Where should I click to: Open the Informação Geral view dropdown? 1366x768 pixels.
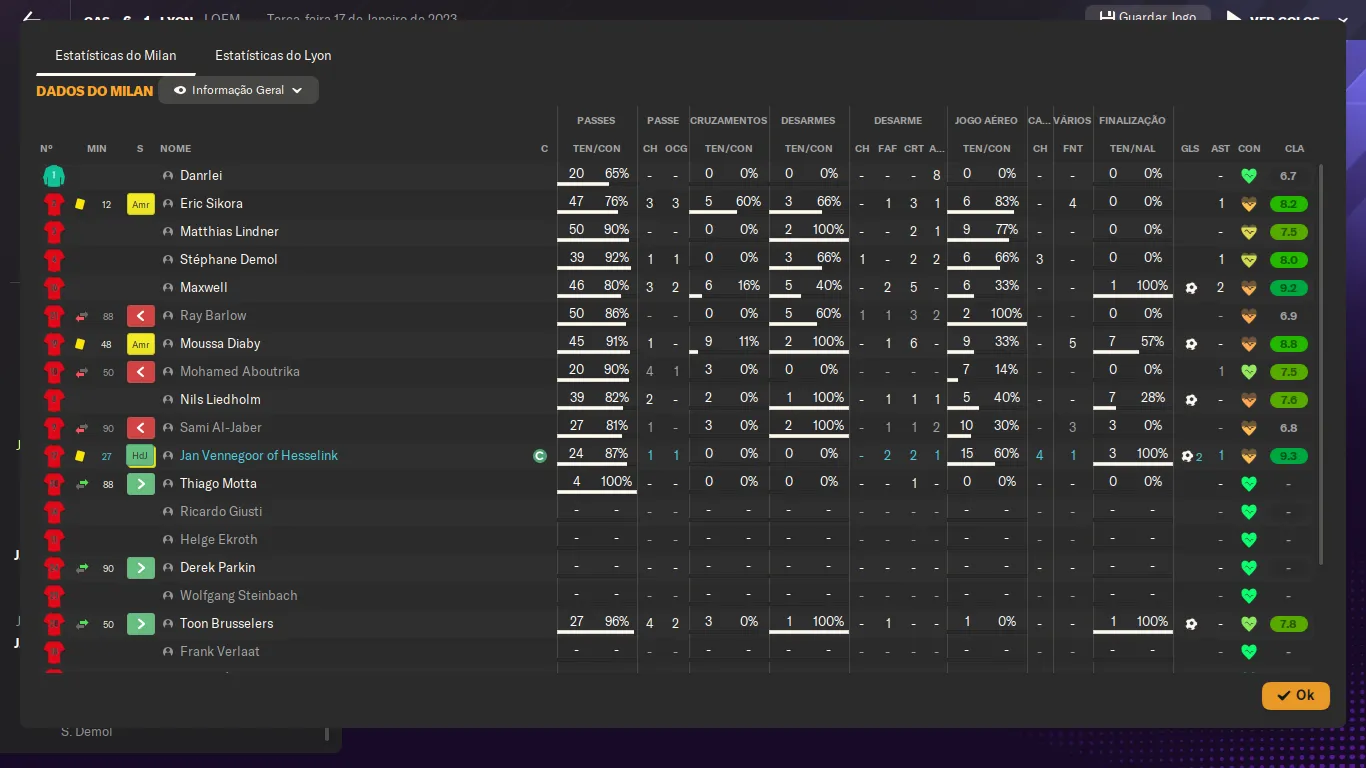[x=238, y=90]
